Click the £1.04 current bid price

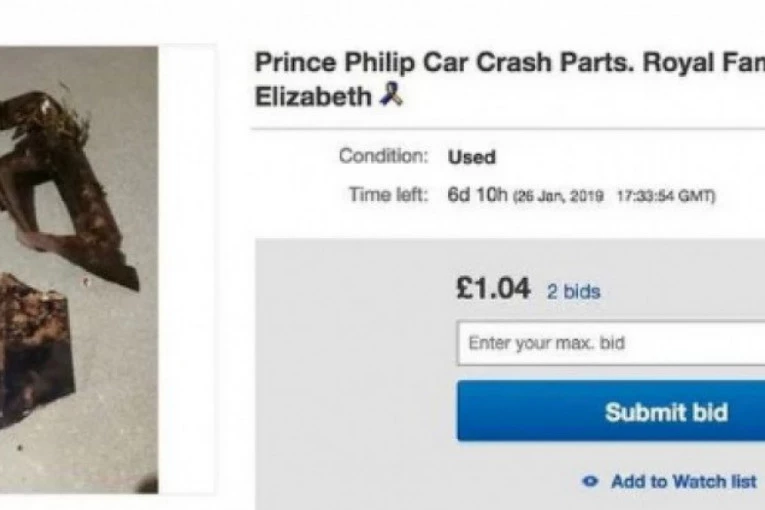(x=493, y=289)
